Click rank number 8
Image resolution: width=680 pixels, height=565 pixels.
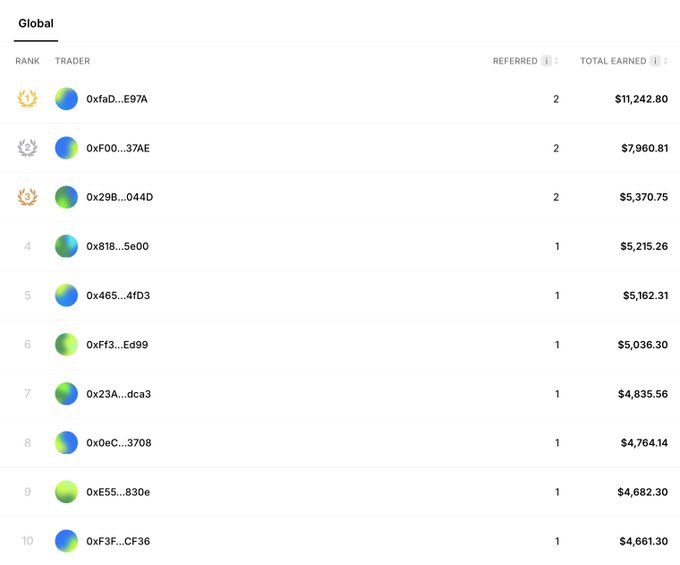coord(27,443)
